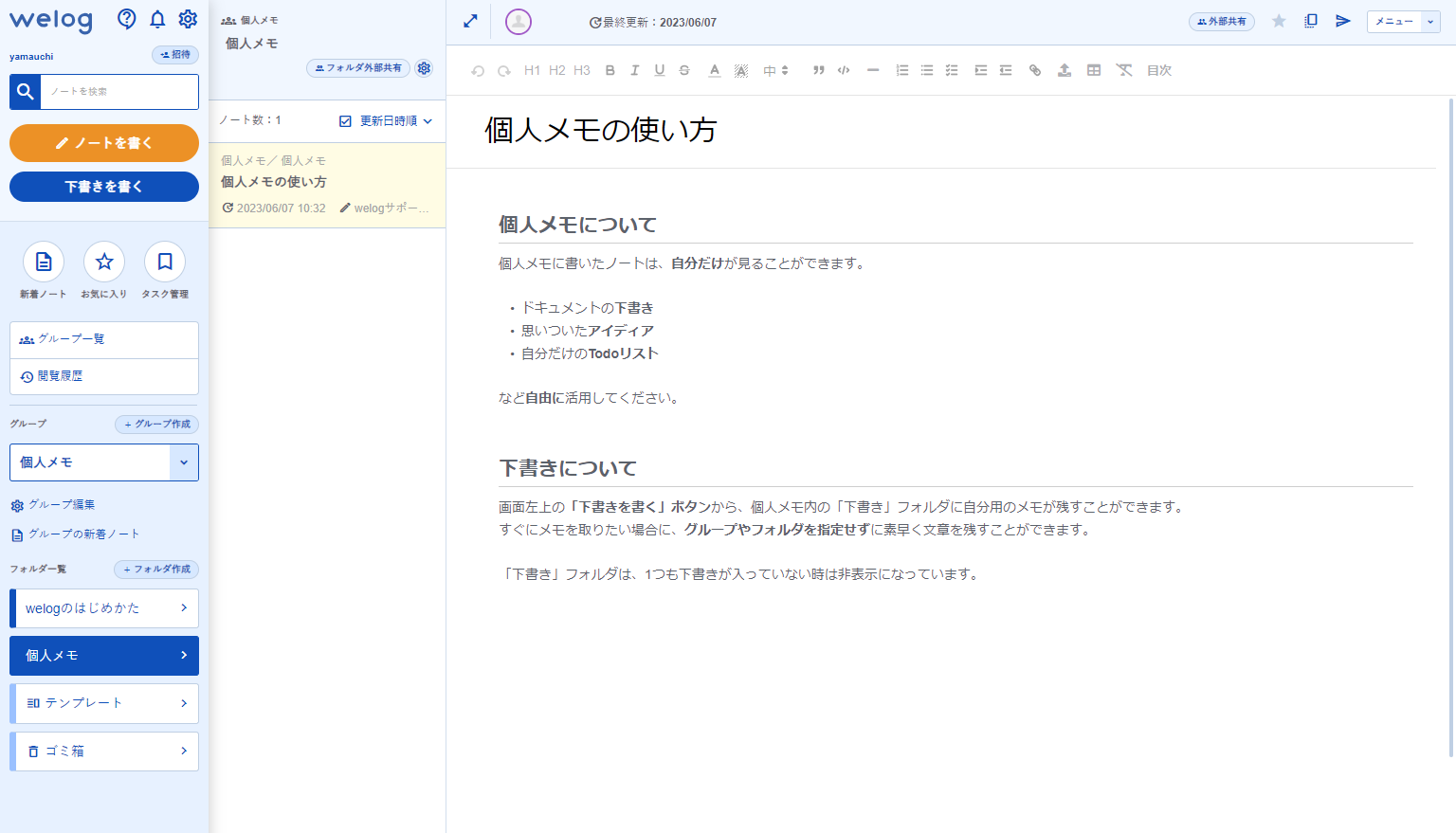Screen dimensions: 1456x833
Task: Open the メニュー dropdown arrow
Action: click(x=1430, y=22)
